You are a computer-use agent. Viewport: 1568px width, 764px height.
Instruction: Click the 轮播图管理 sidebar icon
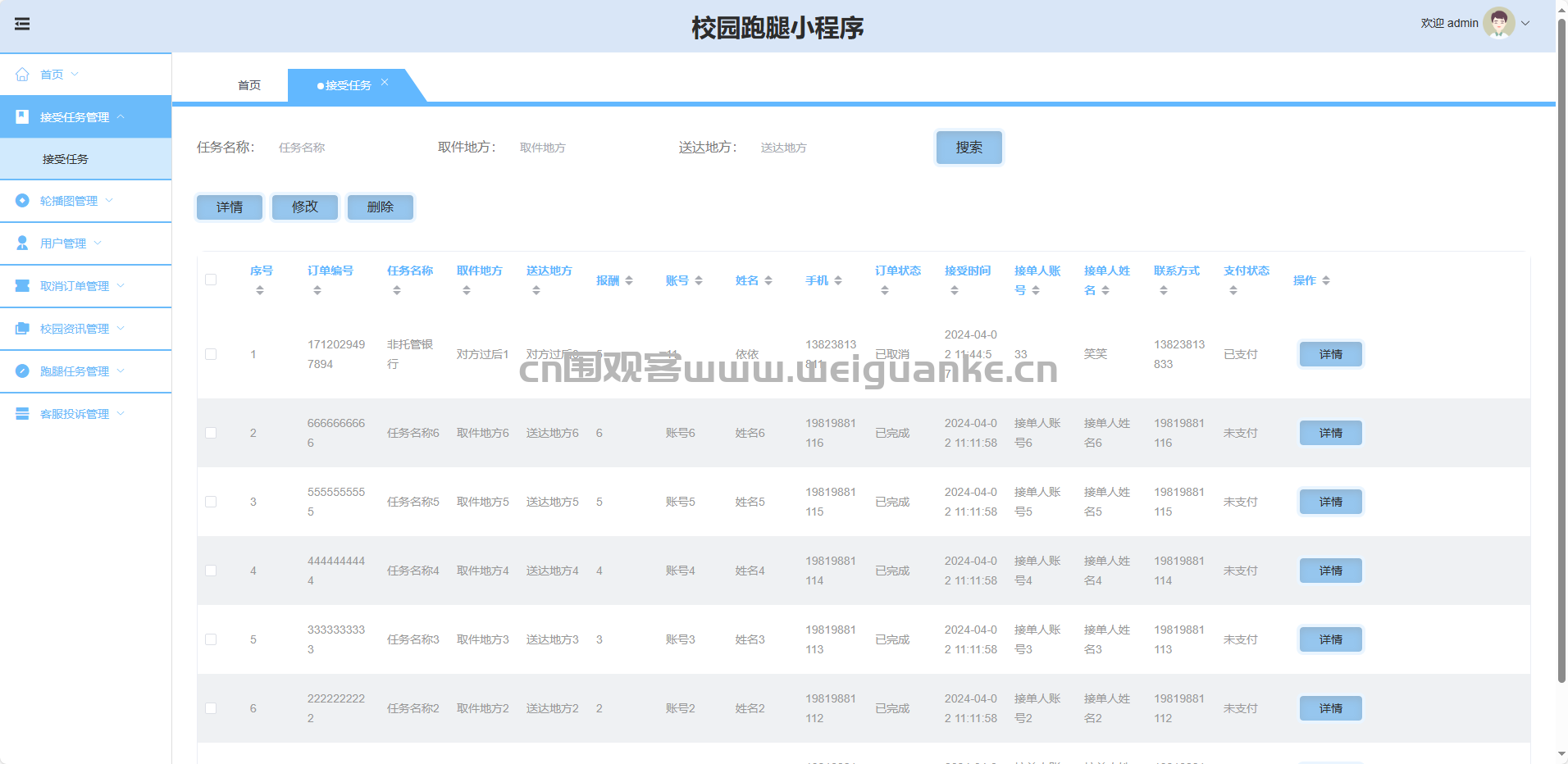pos(22,201)
